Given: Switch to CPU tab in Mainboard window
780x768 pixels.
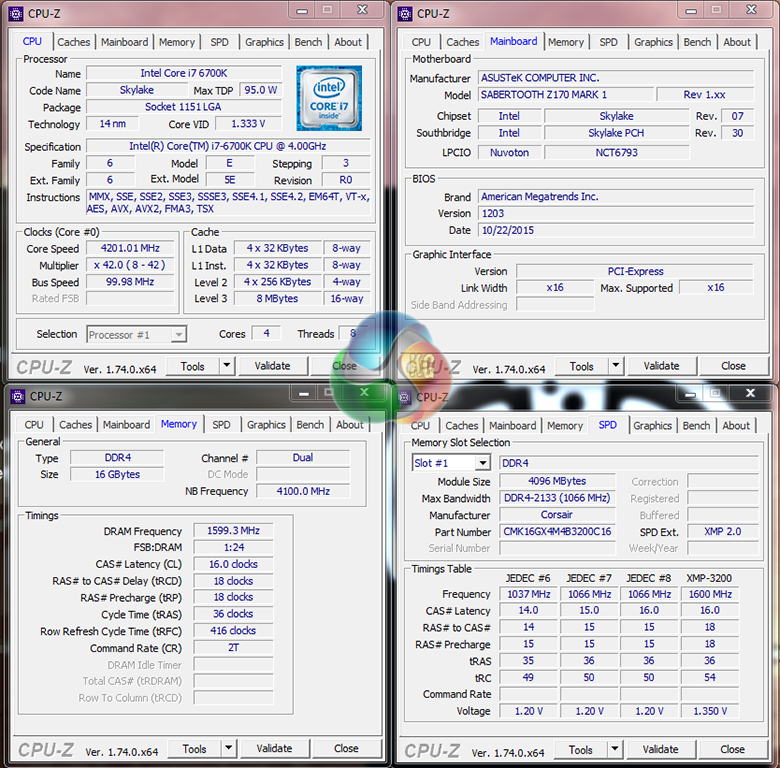Looking at the screenshot, I should pyautogui.click(x=421, y=42).
